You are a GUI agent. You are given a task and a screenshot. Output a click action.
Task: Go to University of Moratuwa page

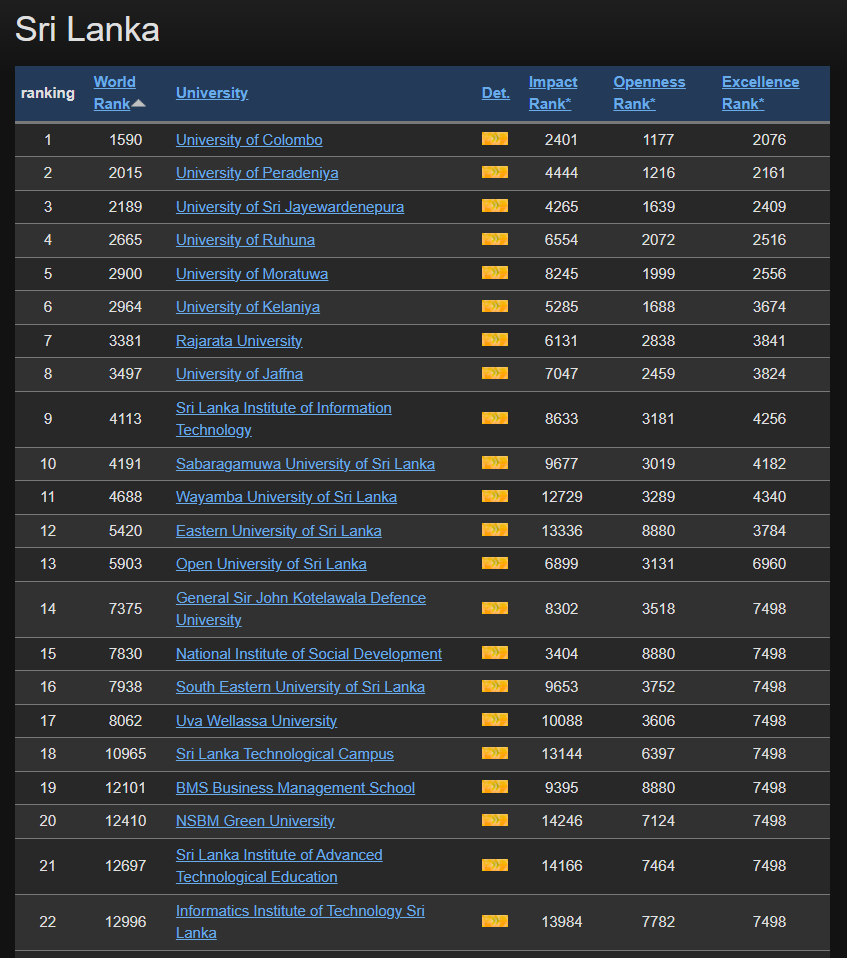click(252, 274)
